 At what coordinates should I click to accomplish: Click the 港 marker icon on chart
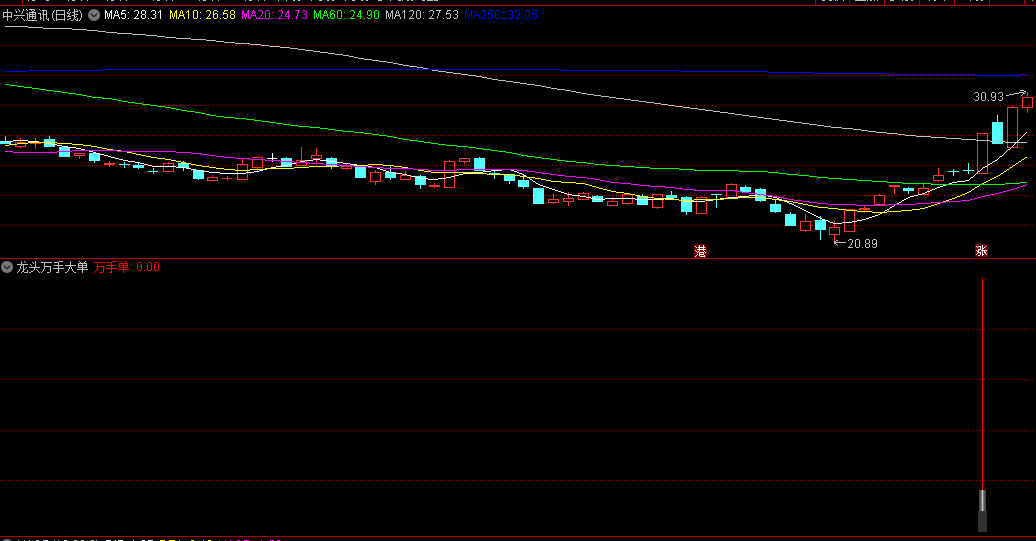700,251
